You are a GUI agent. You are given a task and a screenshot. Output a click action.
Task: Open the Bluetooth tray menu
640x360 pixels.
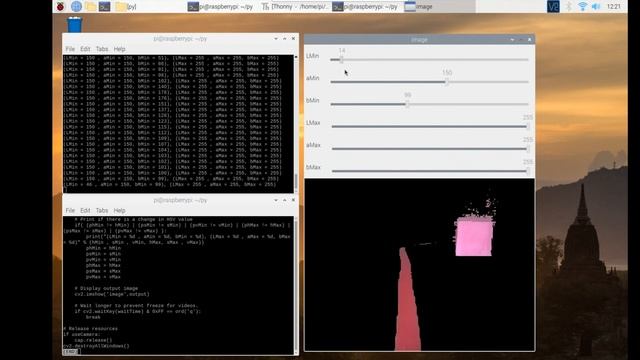[569, 6]
